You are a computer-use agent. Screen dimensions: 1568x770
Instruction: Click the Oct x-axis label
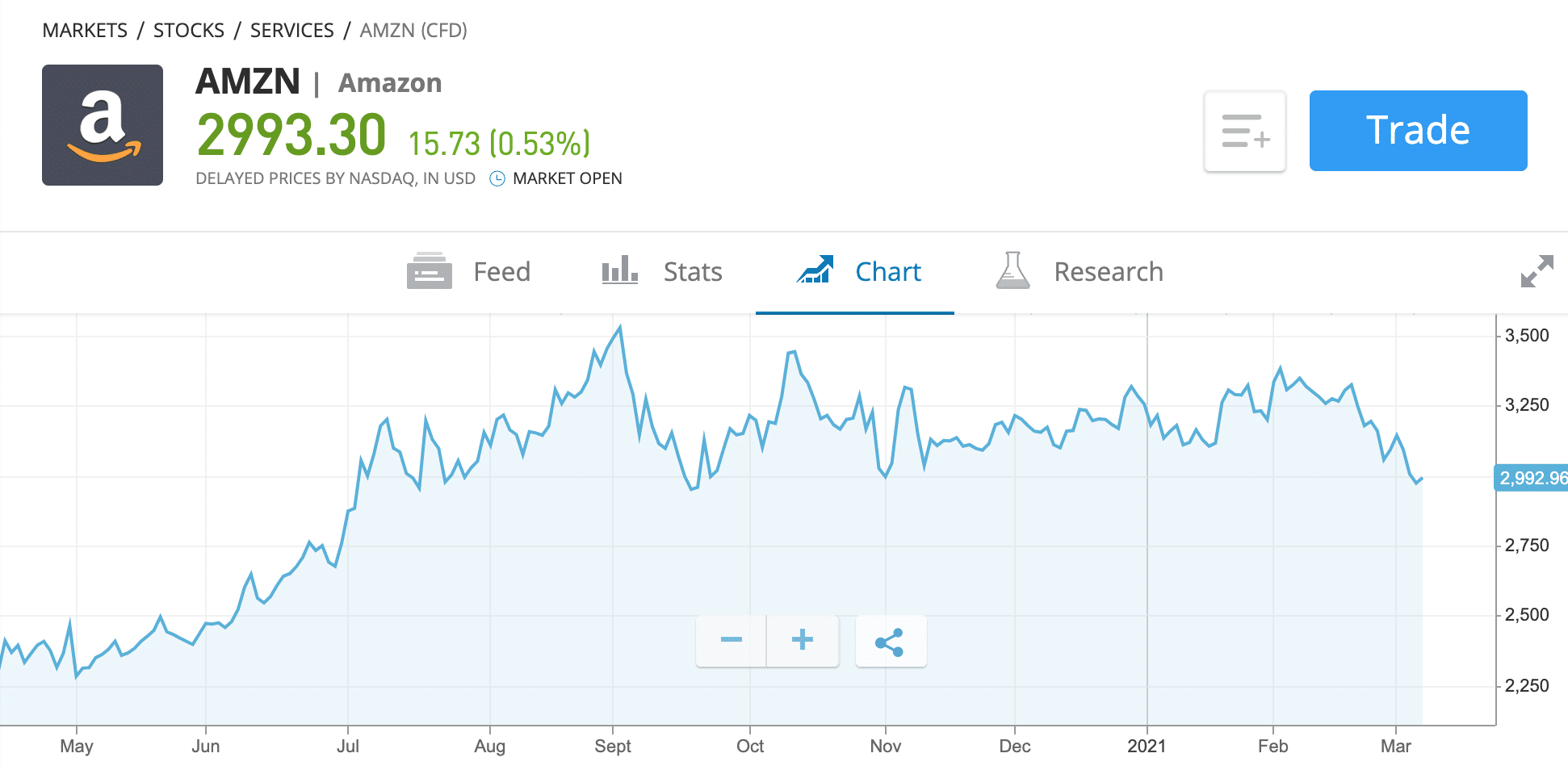pyautogui.click(x=750, y=747)
